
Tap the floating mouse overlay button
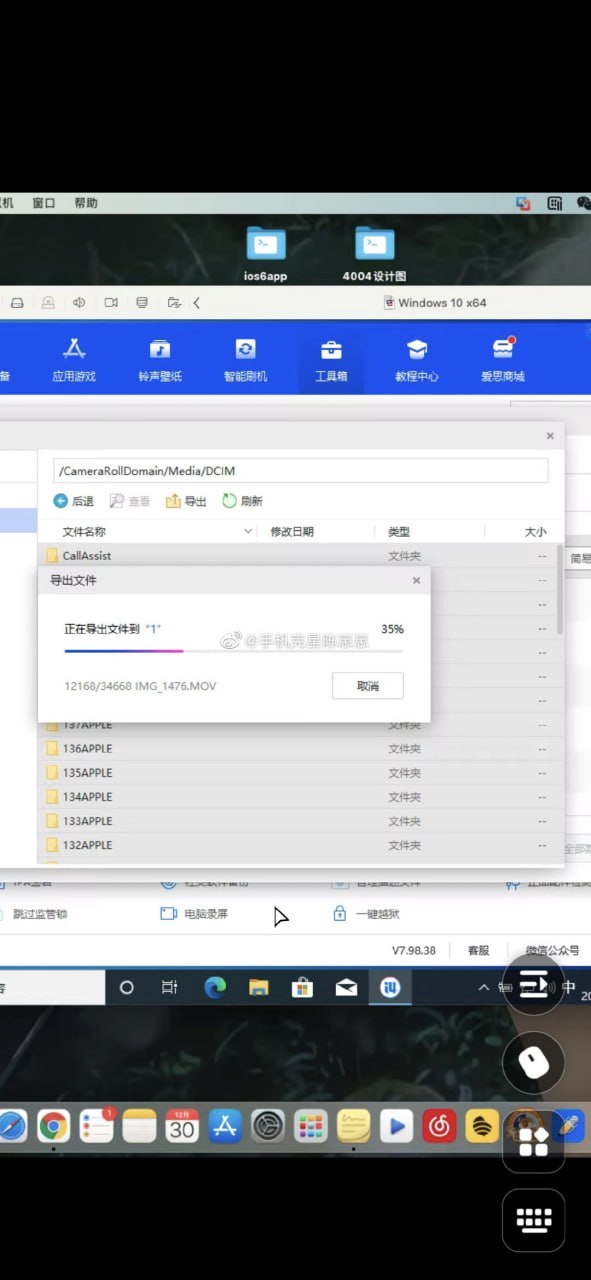[534, 1063]
